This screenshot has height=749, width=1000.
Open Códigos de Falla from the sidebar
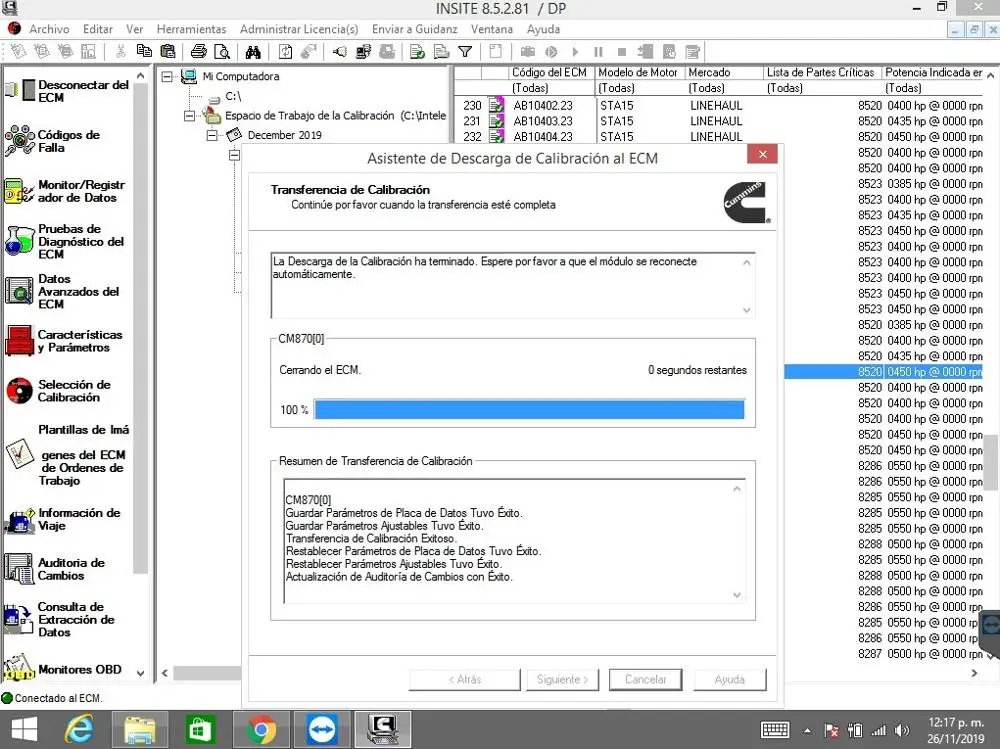coord(53,141)
